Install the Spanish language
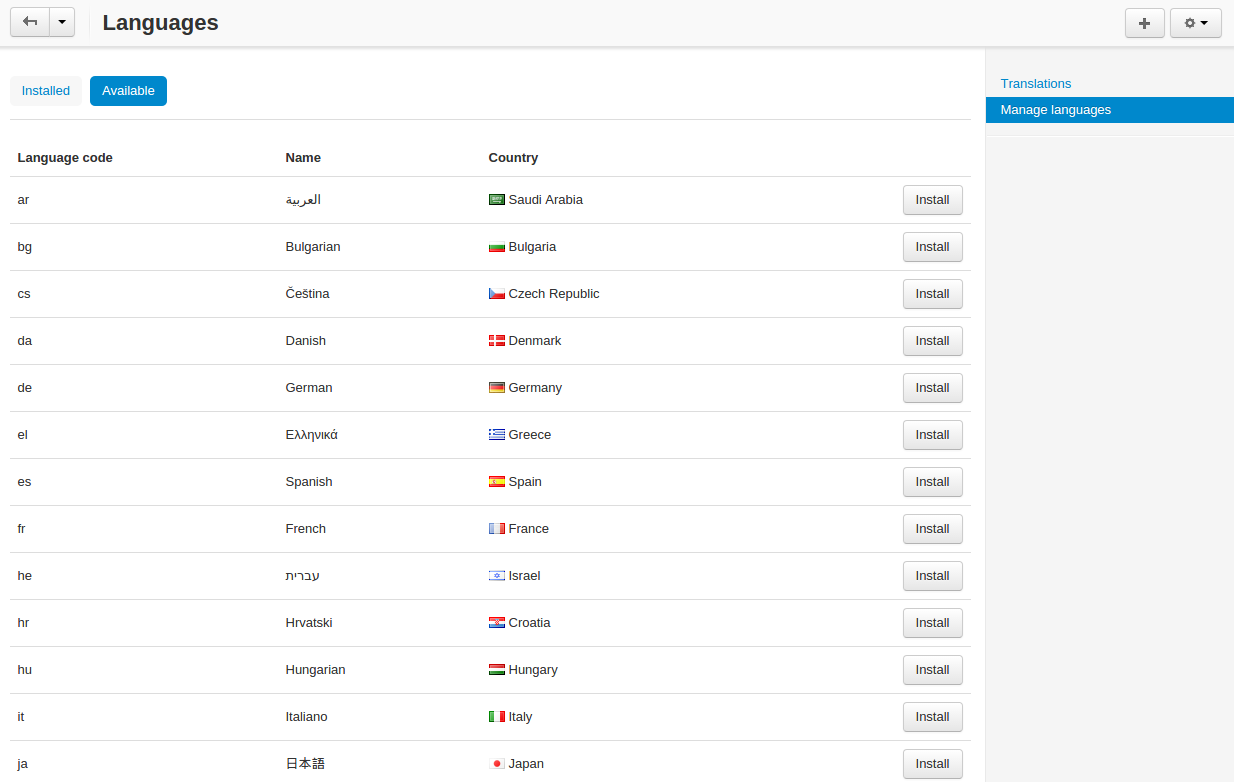 pyautogui.click(x=933, y=482)
